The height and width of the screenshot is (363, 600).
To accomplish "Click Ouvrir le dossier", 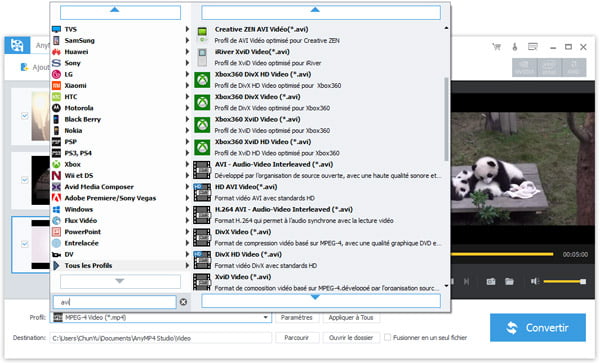I will (351, 338).
